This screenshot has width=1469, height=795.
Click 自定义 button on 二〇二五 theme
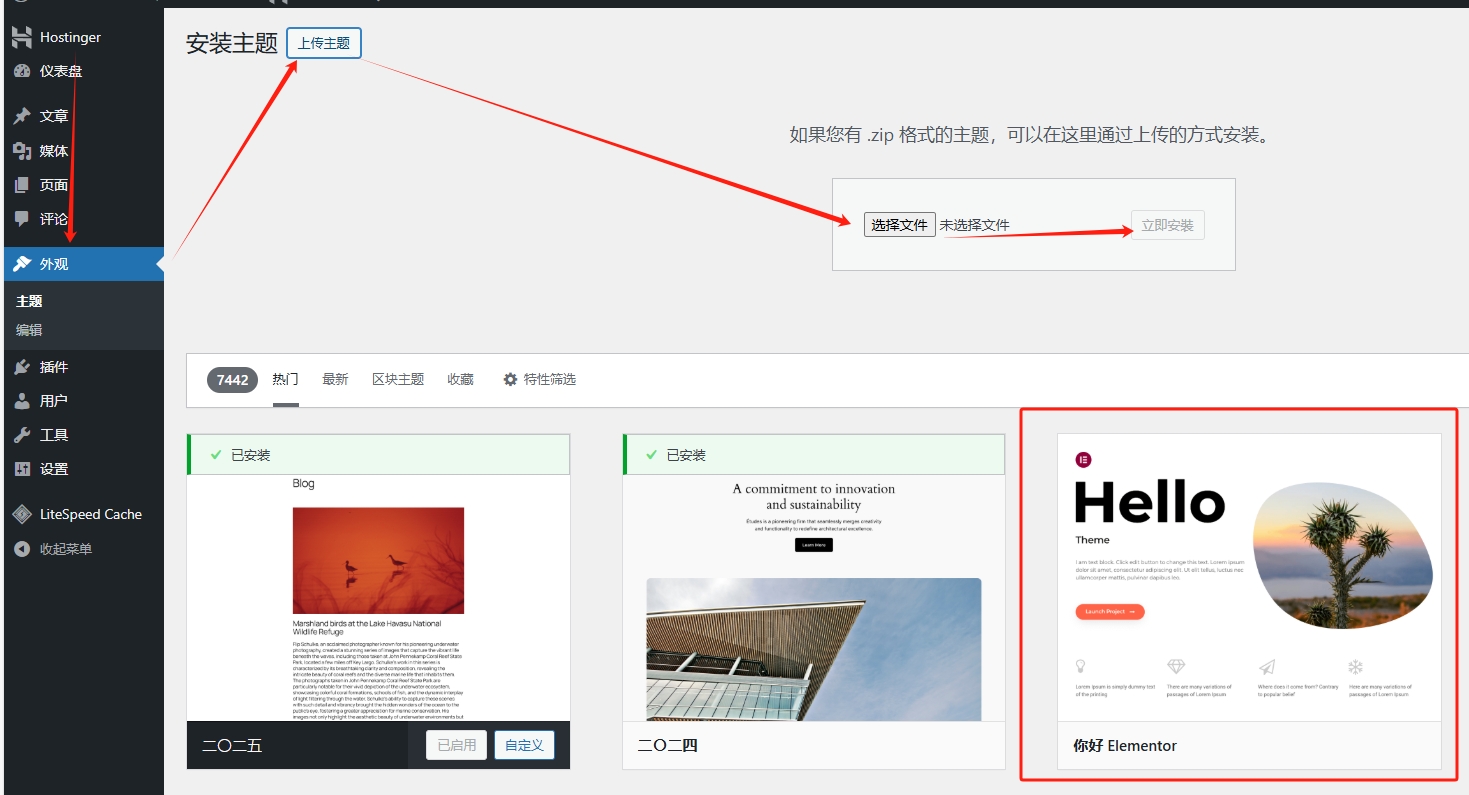tap(524, 745)
